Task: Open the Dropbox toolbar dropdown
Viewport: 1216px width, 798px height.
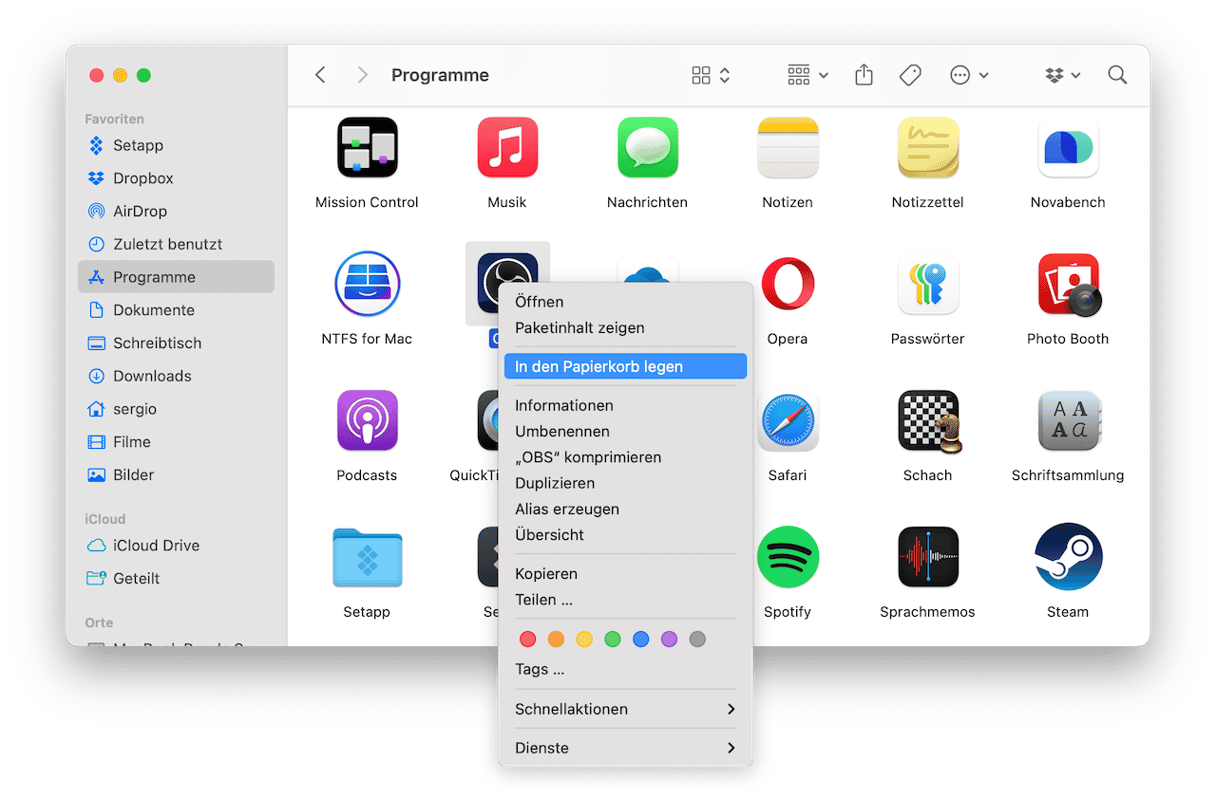Action: [1062, 75]
